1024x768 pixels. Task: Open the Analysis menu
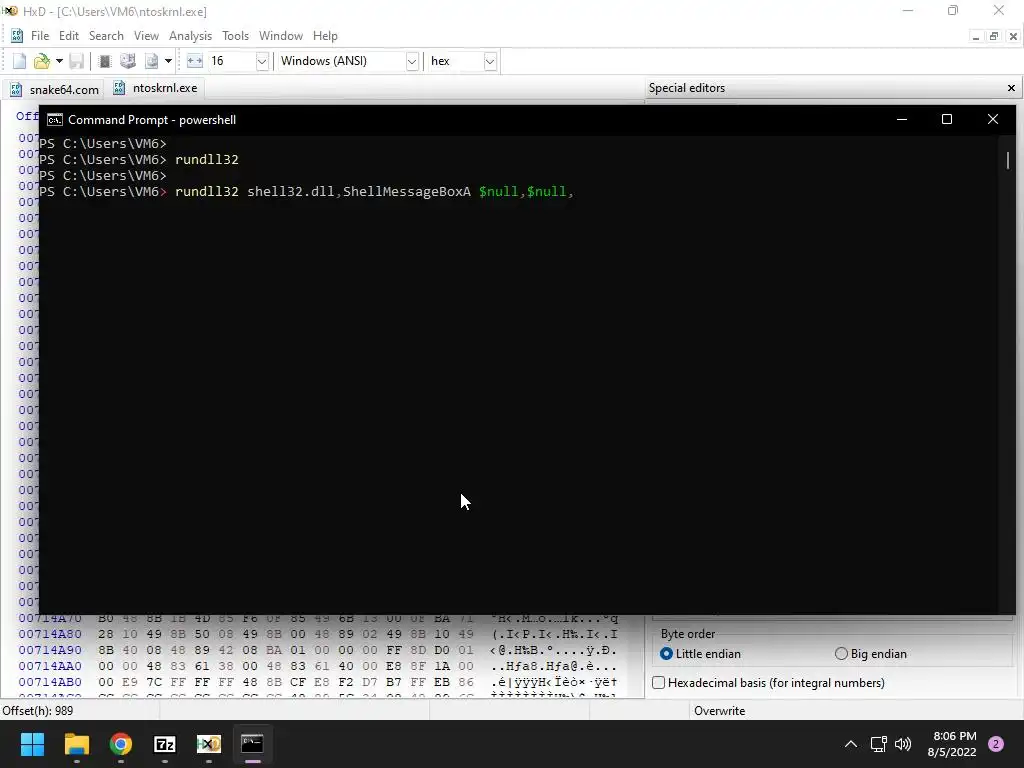click(x=190, y=36)
